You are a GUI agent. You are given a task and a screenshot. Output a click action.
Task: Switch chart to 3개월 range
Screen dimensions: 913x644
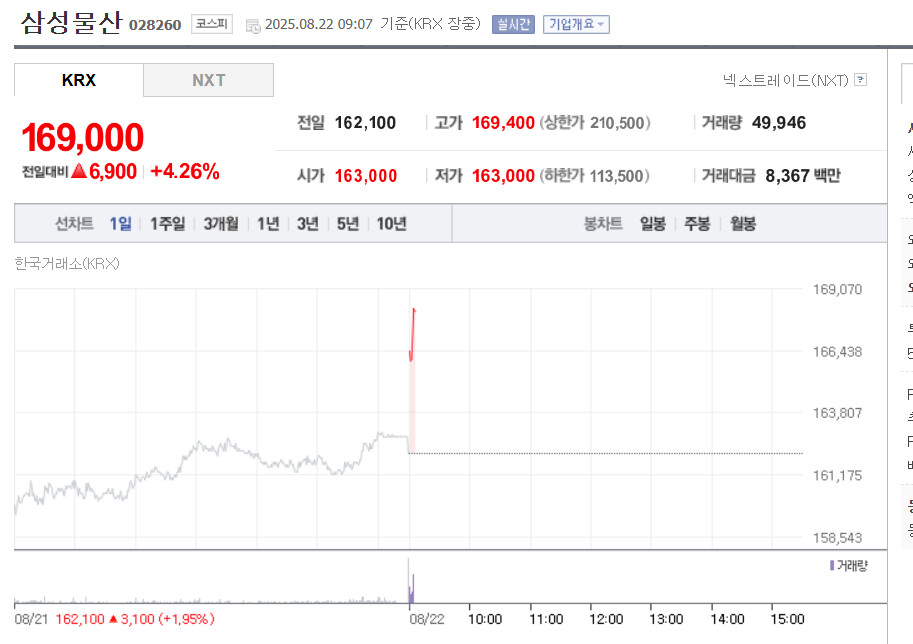point(221,224)
